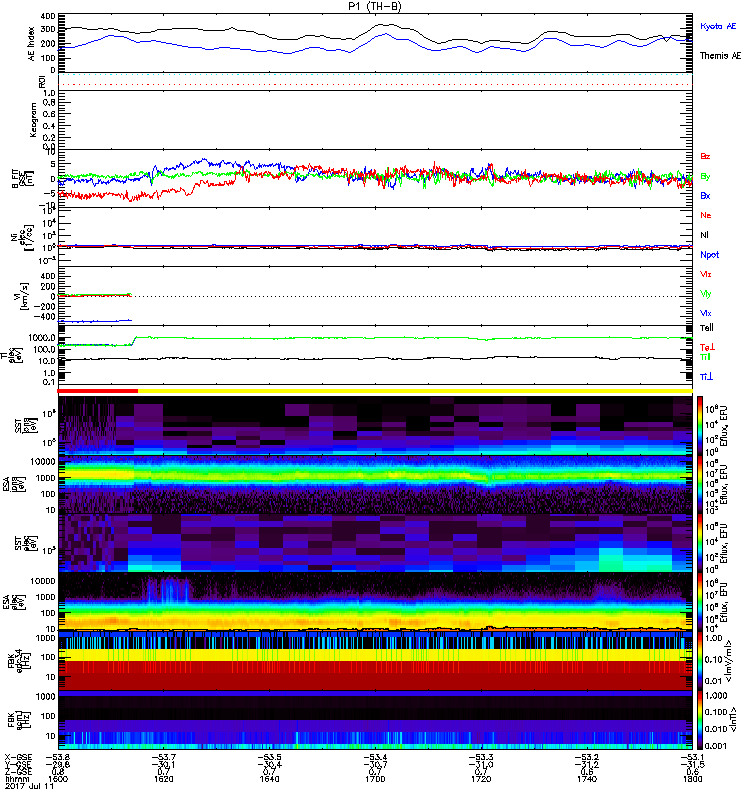Click the X-GSE value -53.1
The width and height of the screenshot is (750, 800).
[692, 757]
